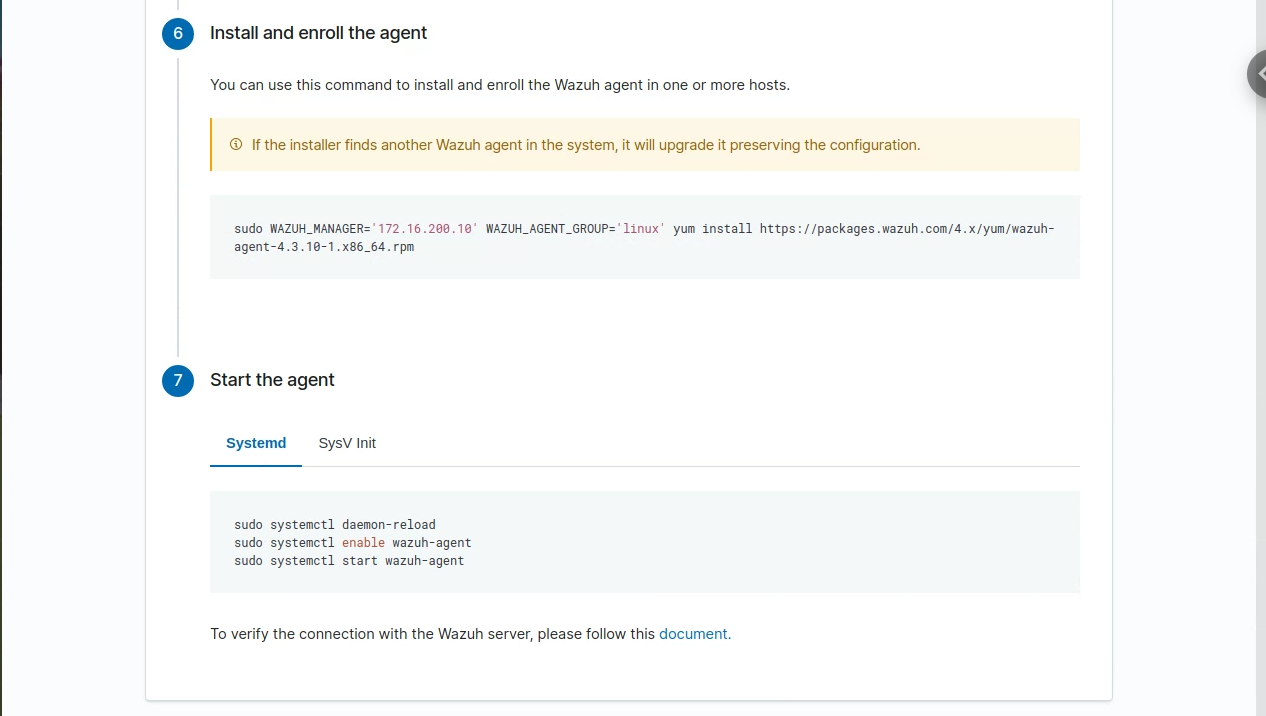Click the info icon in the upgrade warning
Viewport: 1266px width, 716px height.
click(x=236, y=145)
